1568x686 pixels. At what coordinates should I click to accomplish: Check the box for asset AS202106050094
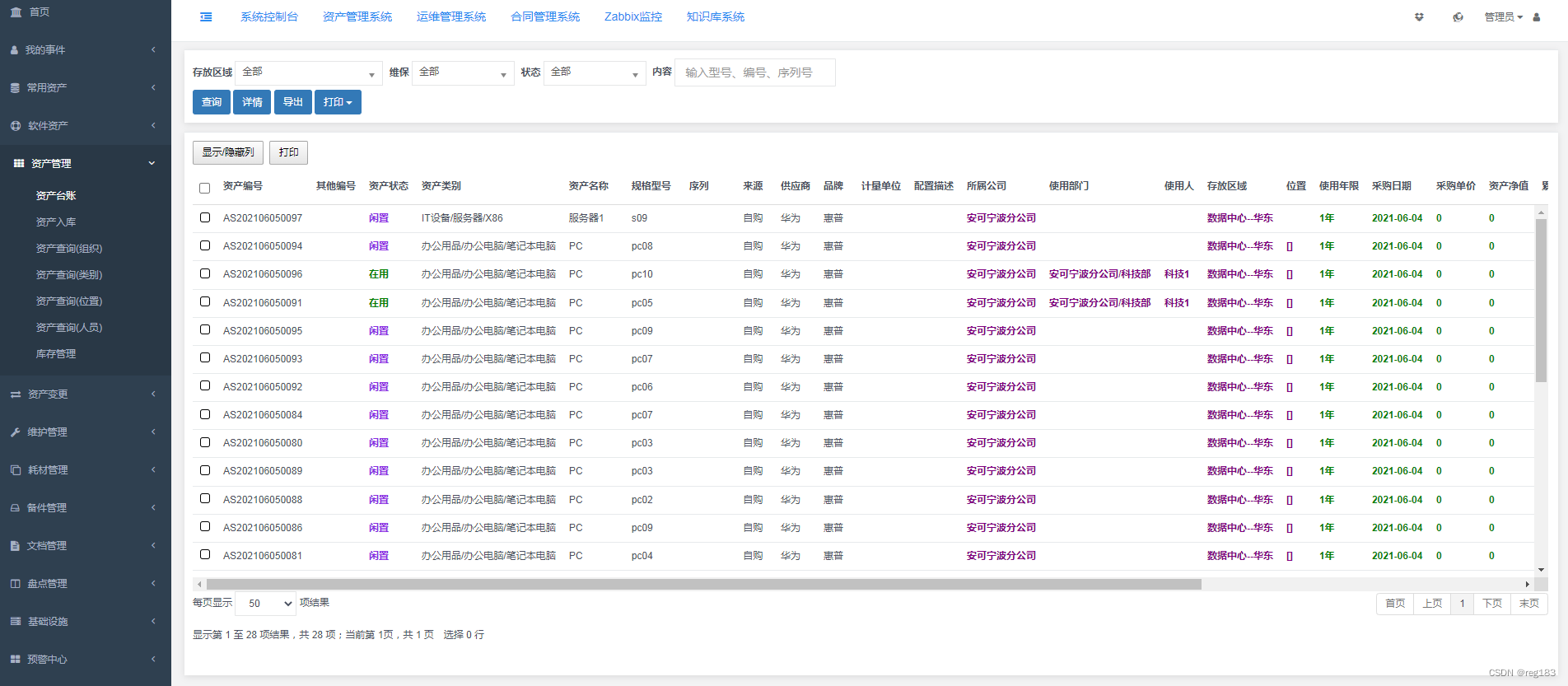pyautogui.click(x=205, y=245)
